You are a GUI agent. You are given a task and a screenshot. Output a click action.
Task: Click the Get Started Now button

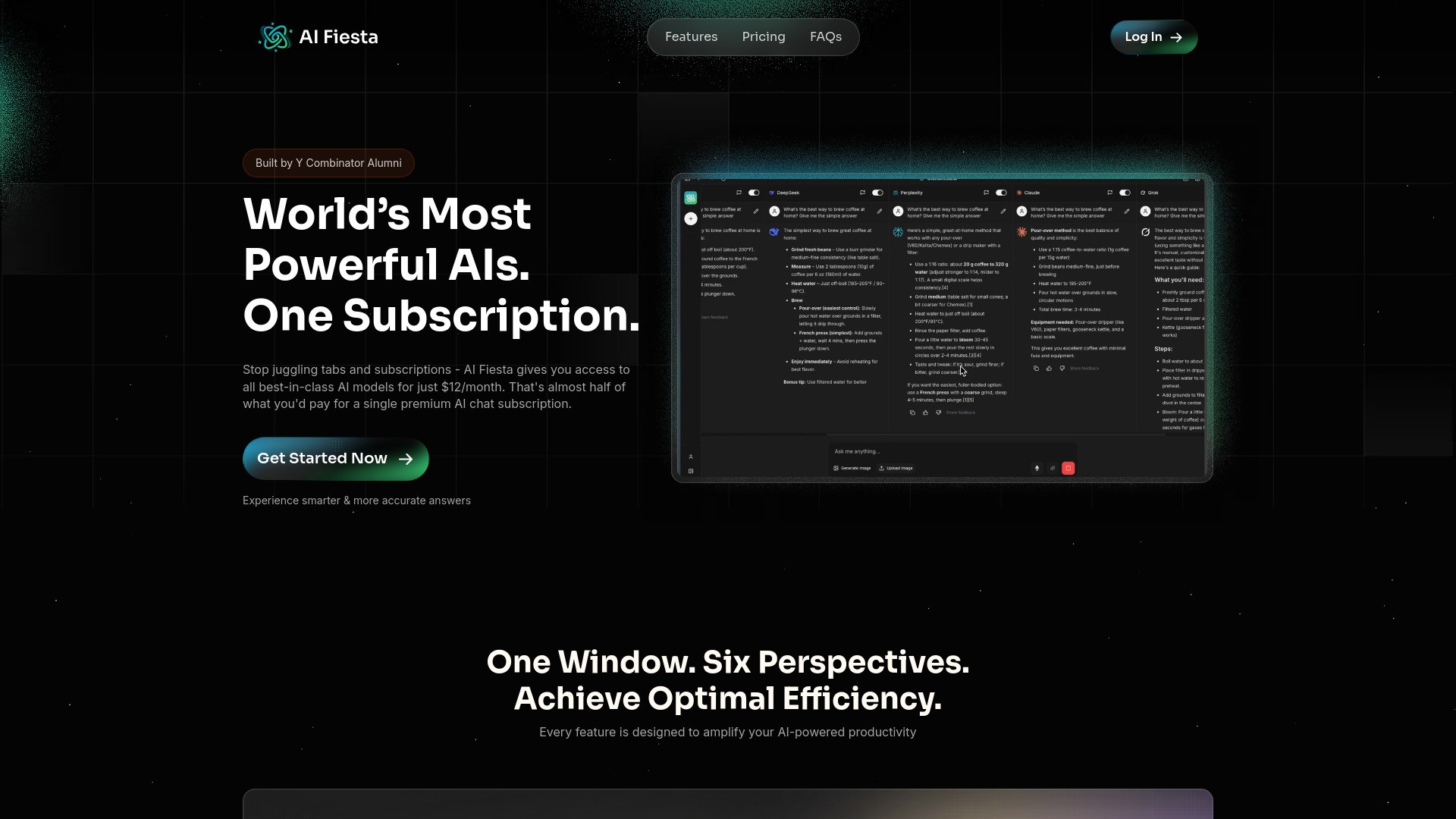335,458
